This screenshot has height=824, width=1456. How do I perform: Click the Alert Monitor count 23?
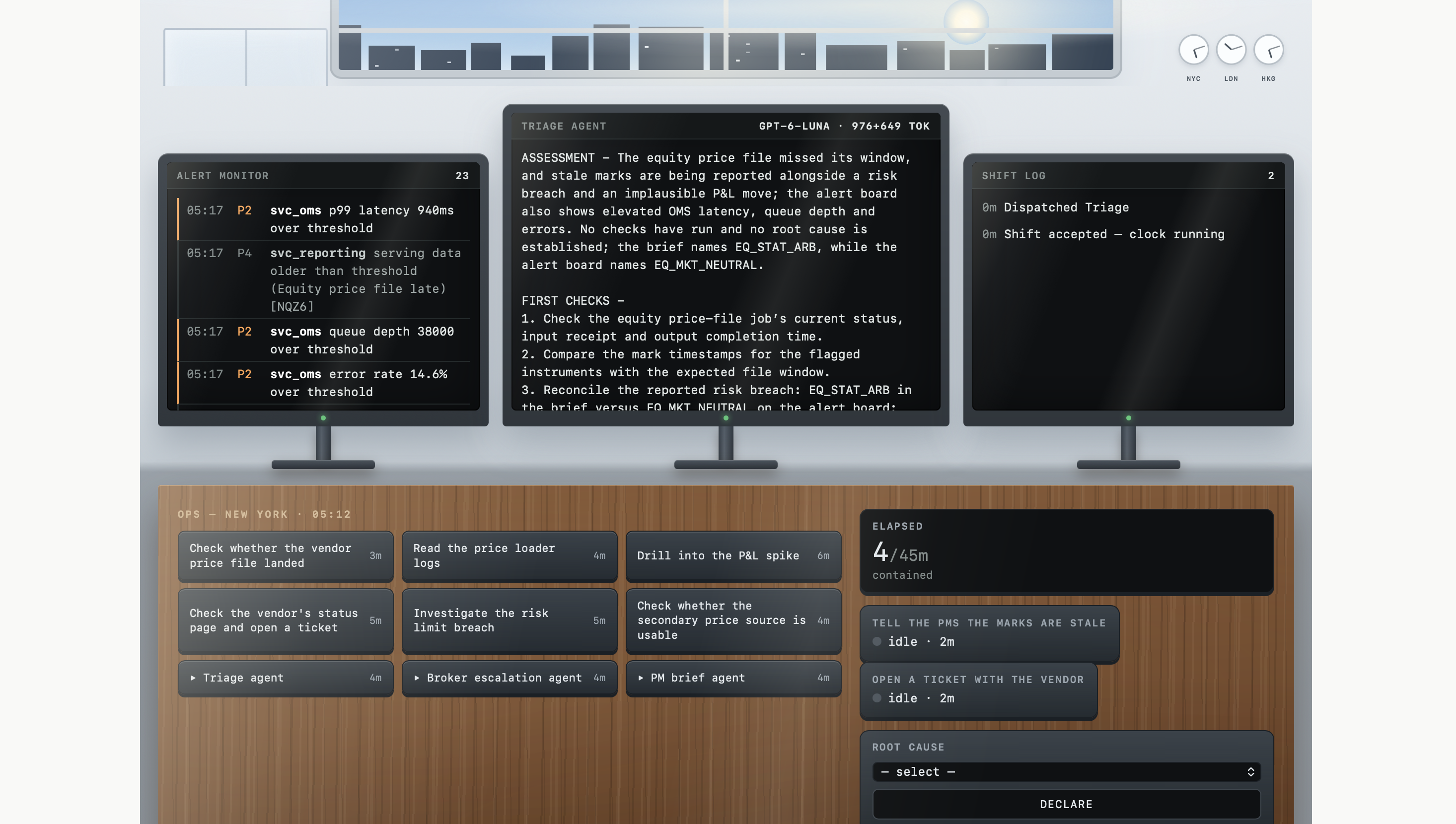[462, 176]
